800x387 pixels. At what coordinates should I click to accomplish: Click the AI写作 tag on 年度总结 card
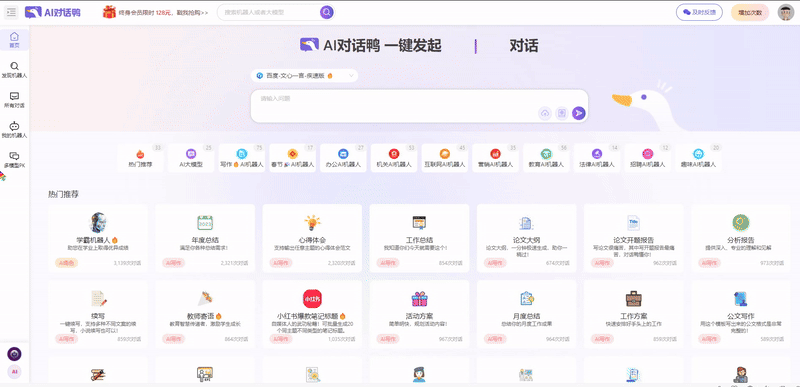[x=173, y=263]
